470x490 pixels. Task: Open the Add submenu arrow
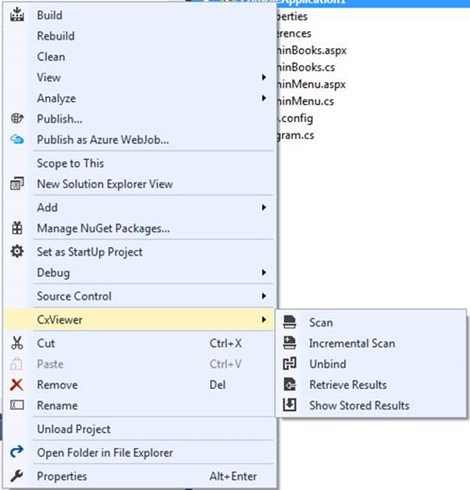point(264,207)
